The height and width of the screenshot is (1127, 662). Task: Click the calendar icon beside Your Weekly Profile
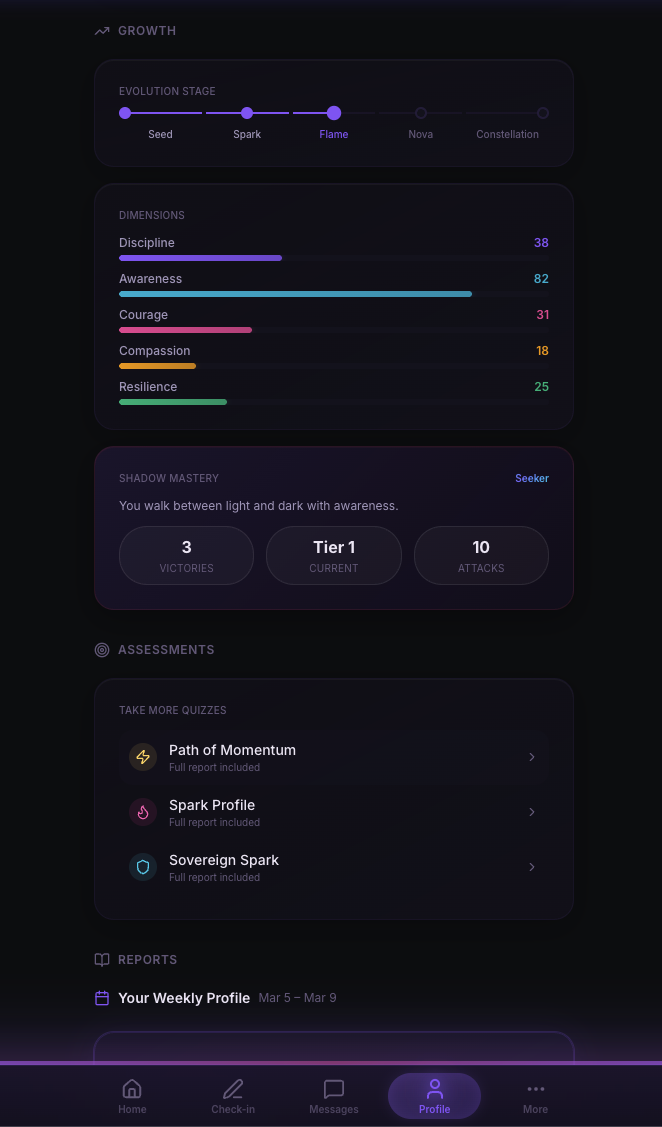point(101,998)
